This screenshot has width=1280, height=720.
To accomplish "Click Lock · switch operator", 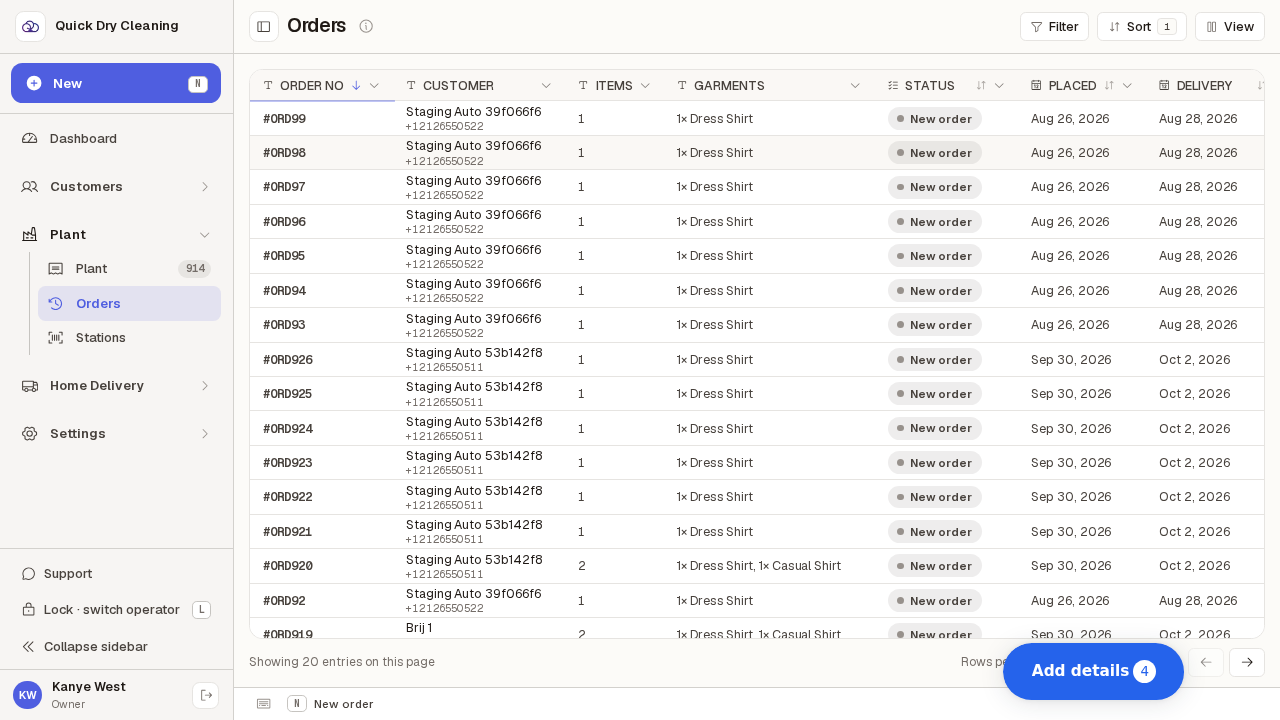I will (116, 609).
